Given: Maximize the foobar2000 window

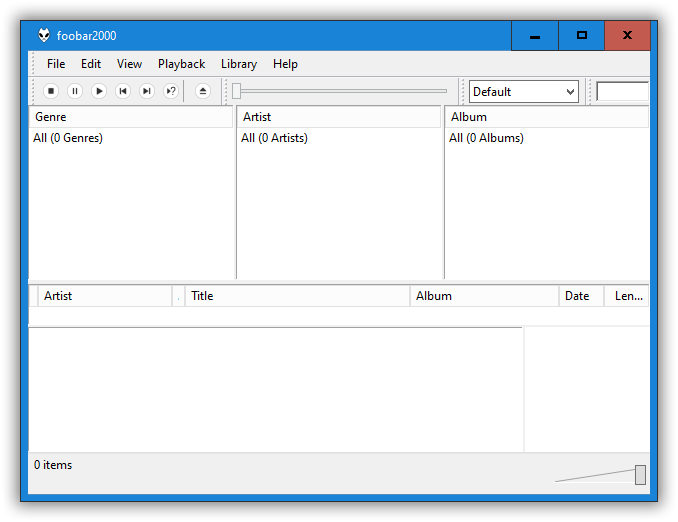Looking at the screenshot, I should [x=582, y=36].
